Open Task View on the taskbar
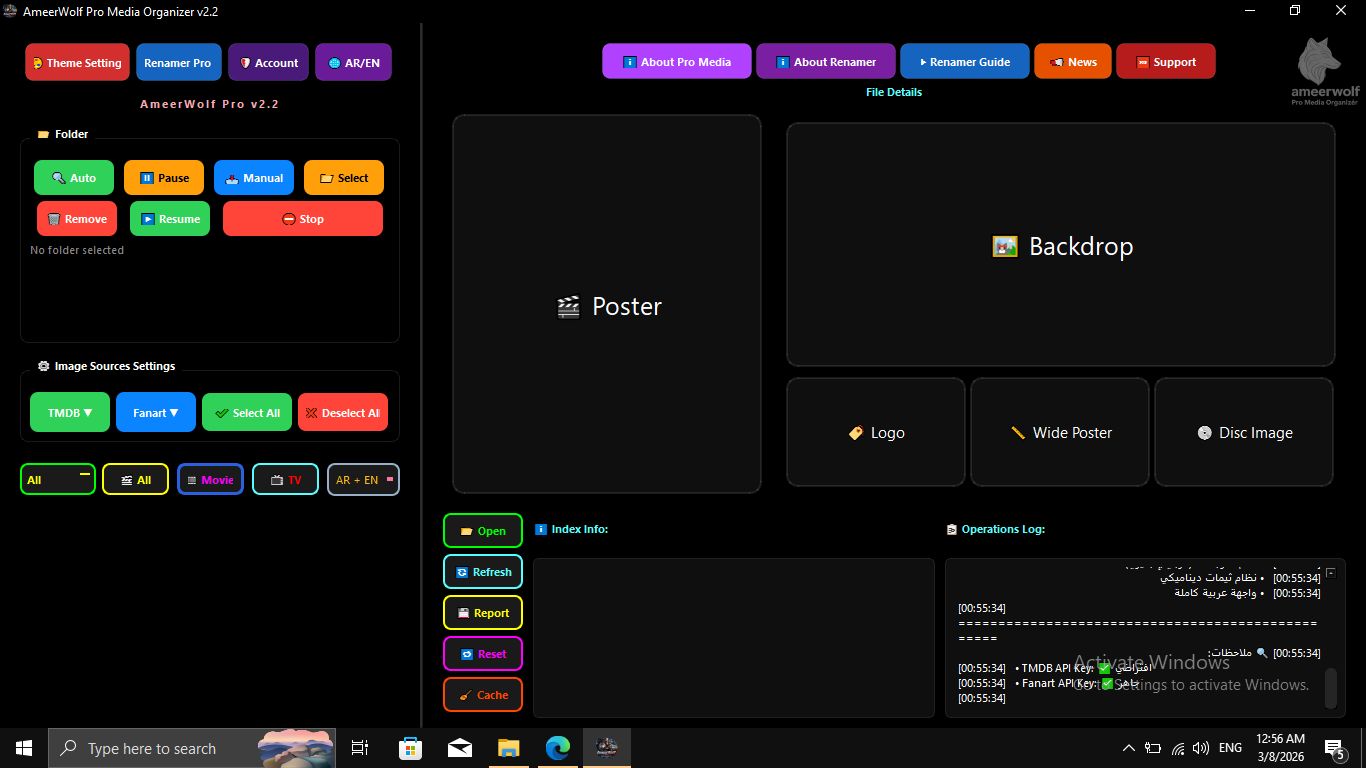Viewport: 1366px width, 768px height. point(360,748)
